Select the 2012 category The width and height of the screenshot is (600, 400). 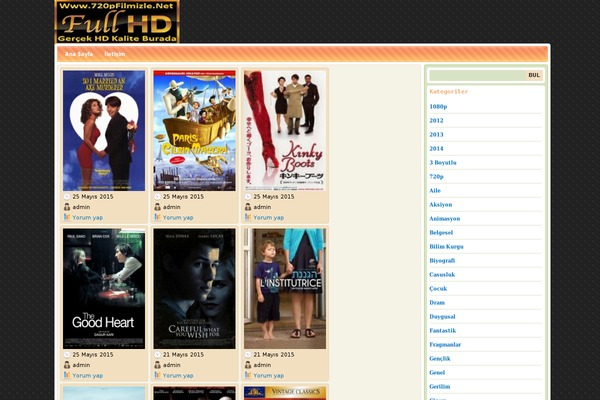point(436,121)
